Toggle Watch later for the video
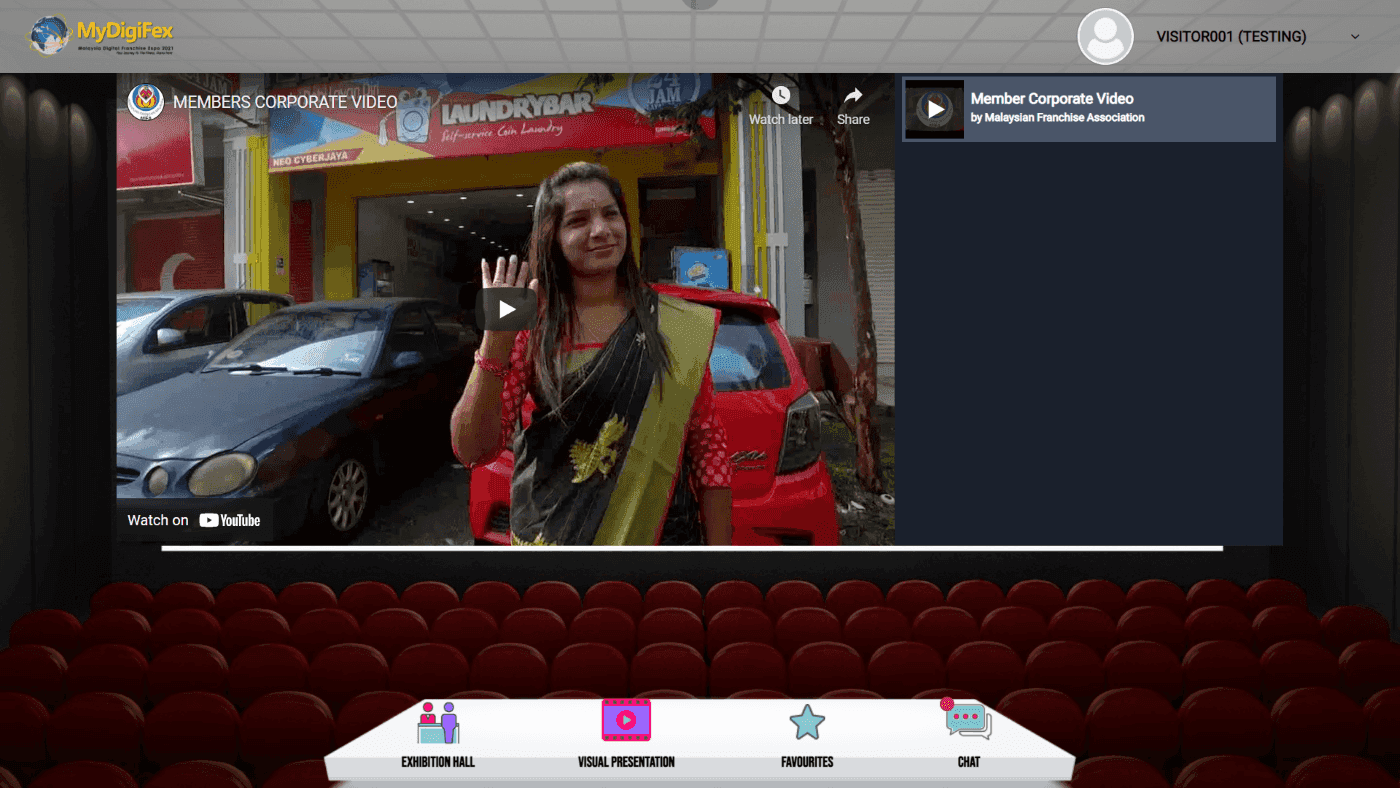 click(780, 94)
